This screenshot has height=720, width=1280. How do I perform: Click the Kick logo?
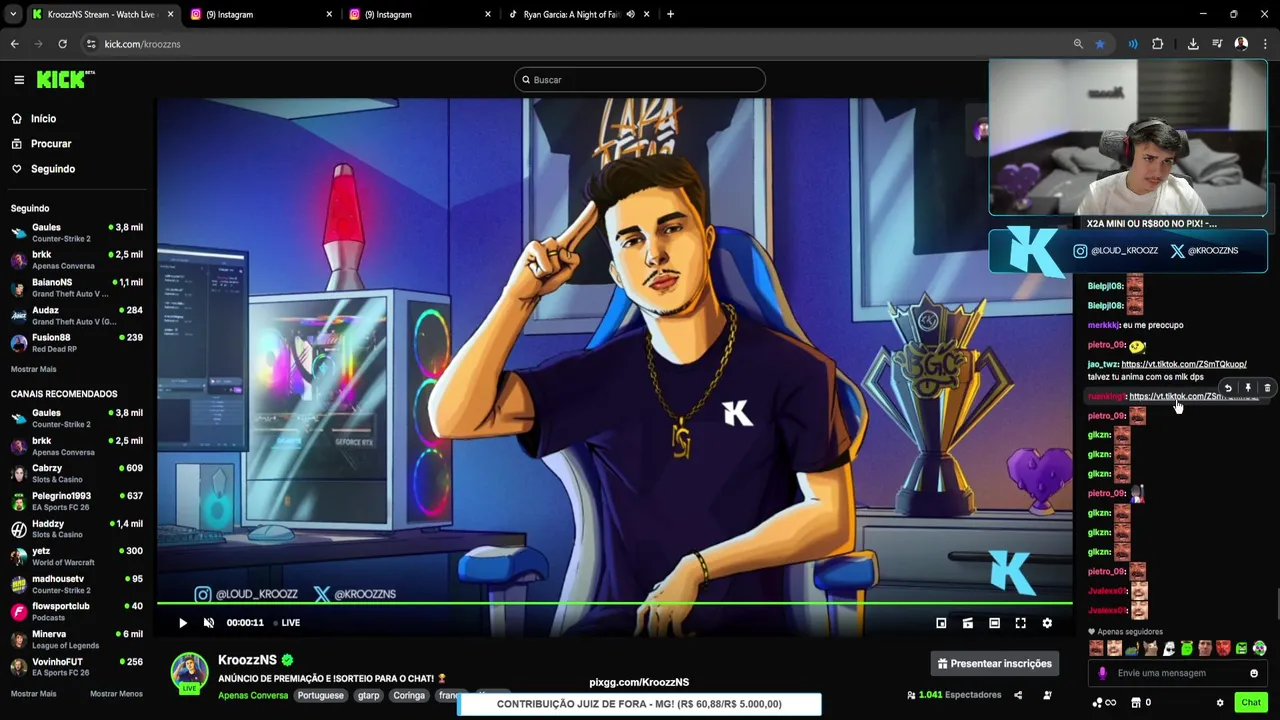(65, 80)
